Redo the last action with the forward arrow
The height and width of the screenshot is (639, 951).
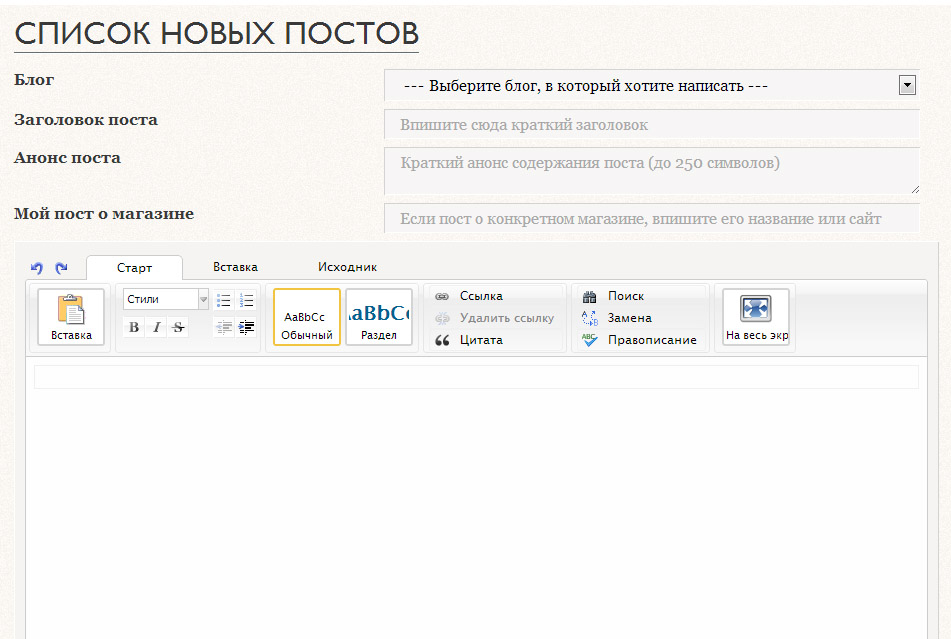(60, 267)
